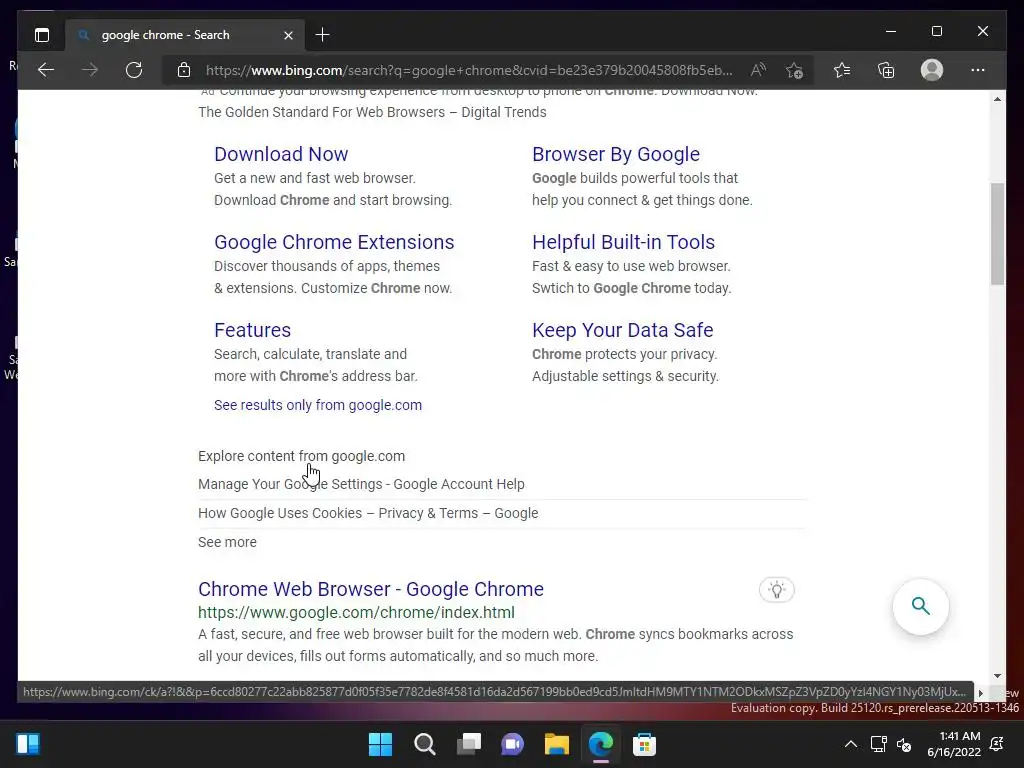
Task: Show hidden tray icons chevron
Action: pos(851,744)
